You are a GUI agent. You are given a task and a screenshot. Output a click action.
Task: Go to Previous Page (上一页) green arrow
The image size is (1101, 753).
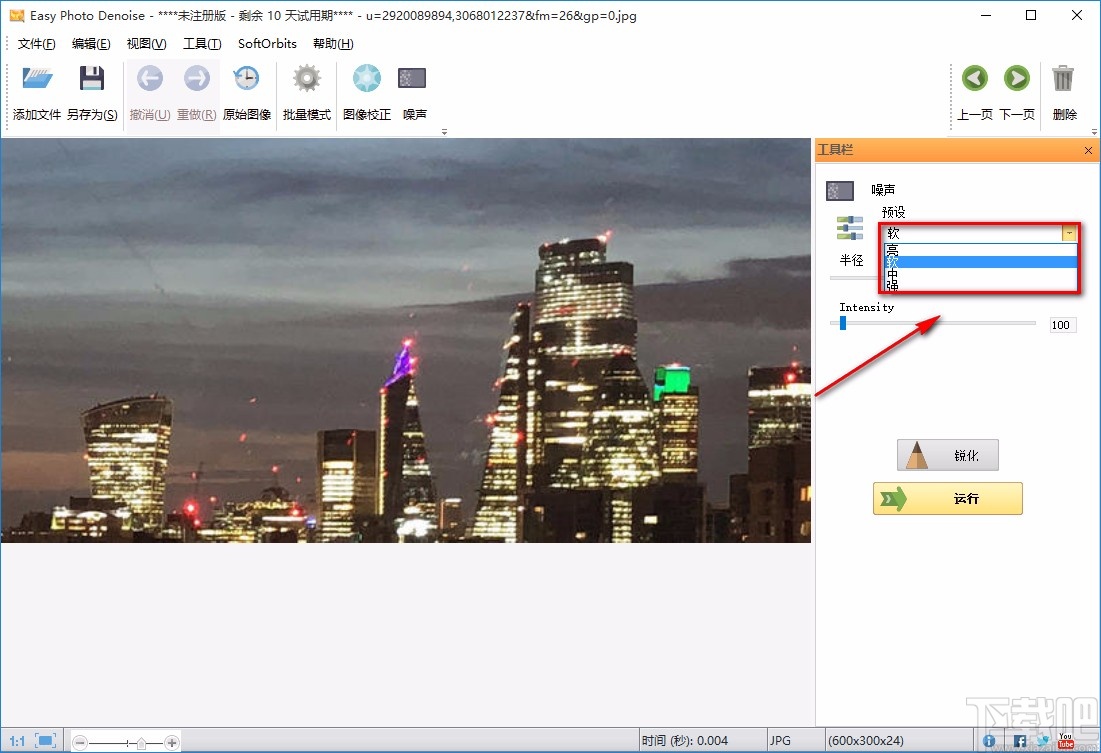[975, 78]
